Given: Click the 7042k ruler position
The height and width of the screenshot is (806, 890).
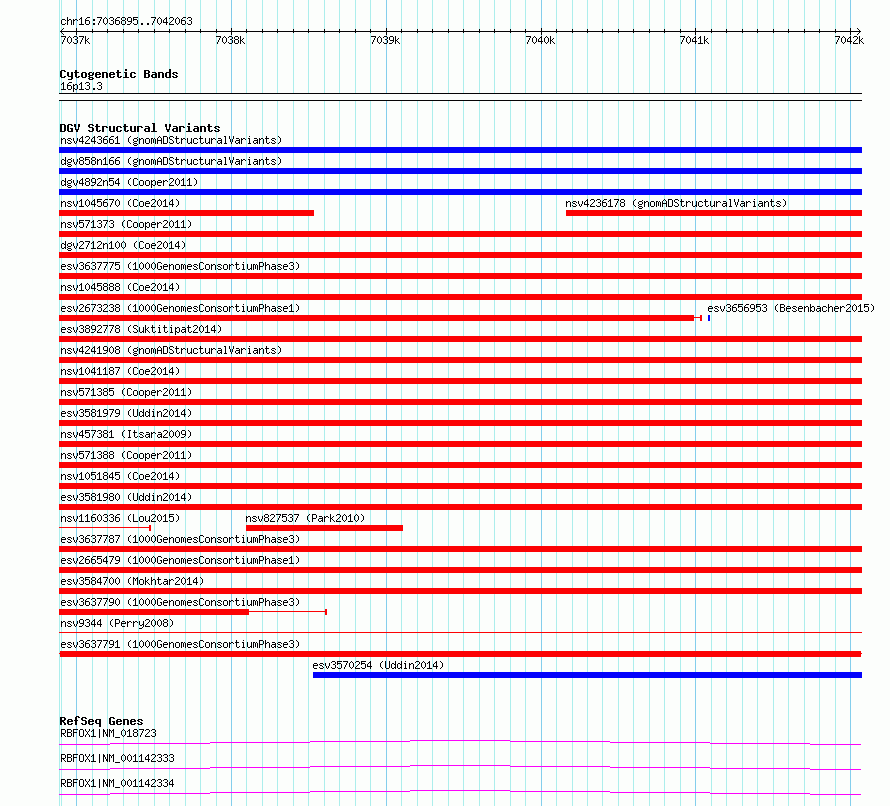Looking at the screenshot, I should coord(849,40).
